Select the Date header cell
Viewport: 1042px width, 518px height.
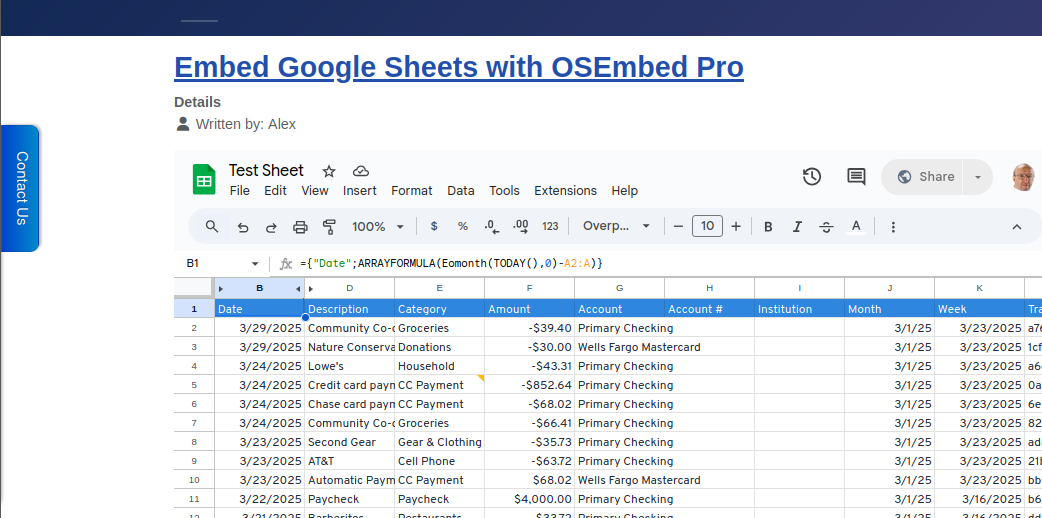pyautogui.click(x=259, y=309)
